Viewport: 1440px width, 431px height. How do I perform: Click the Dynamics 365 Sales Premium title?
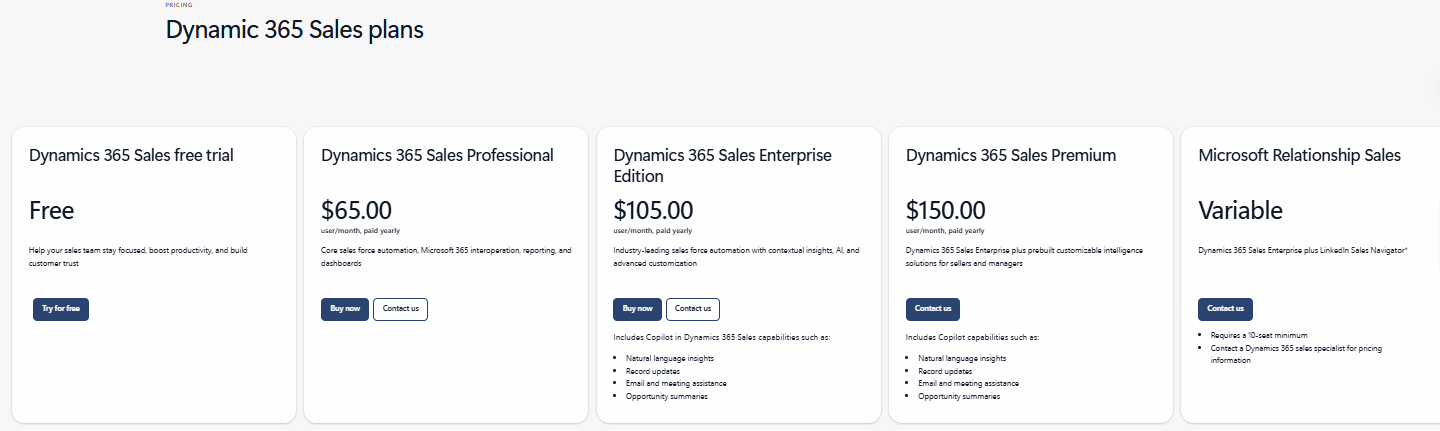1011,155
